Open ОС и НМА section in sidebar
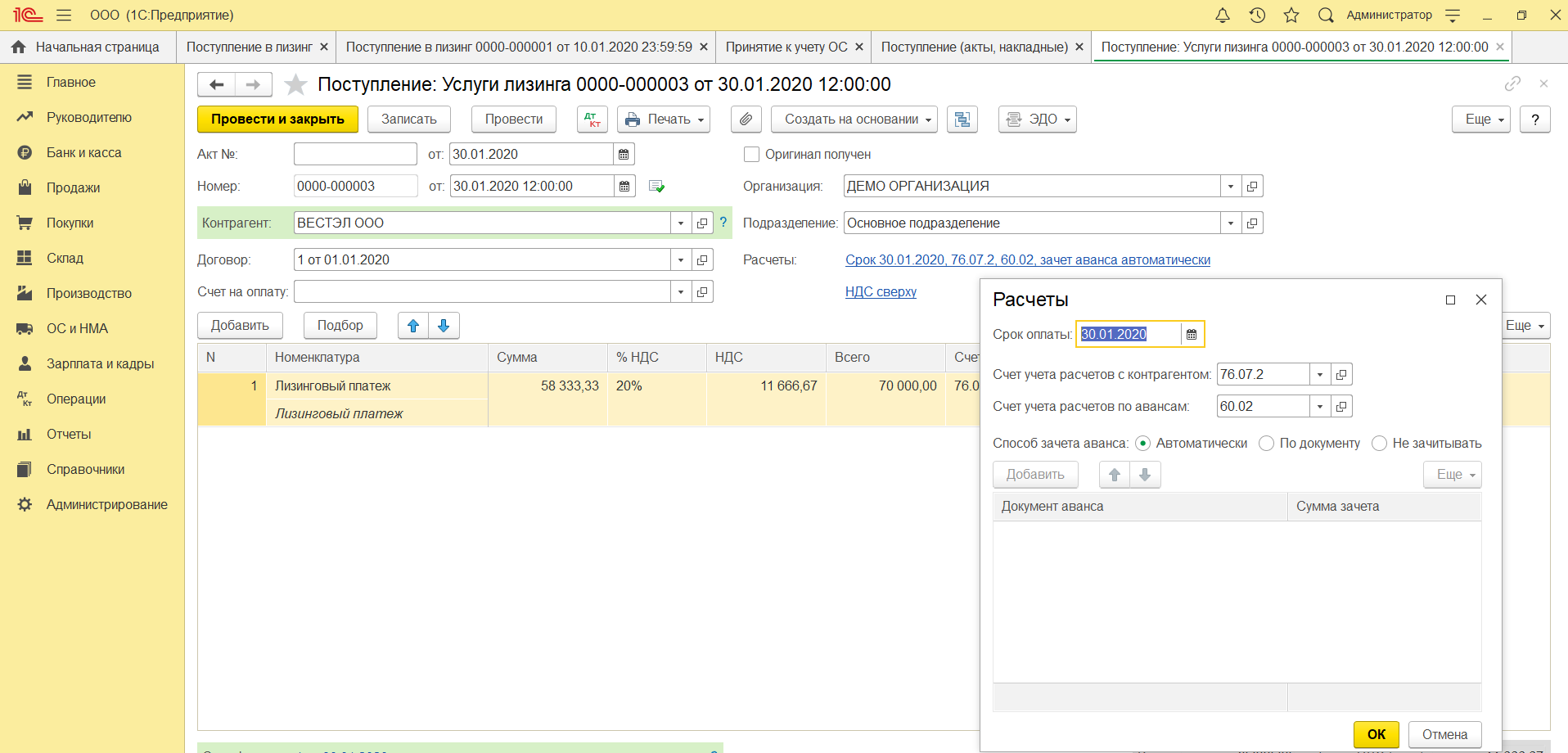 click(x=77, y=328)
